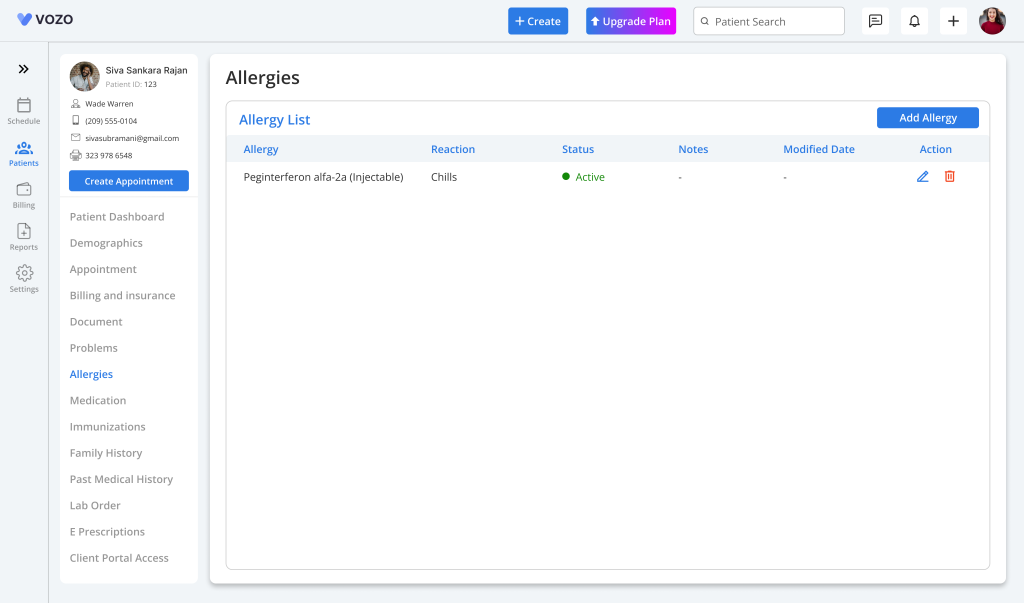
Task: Click the Active status cell
Action: pyautogui.click(x=583, y=177)
